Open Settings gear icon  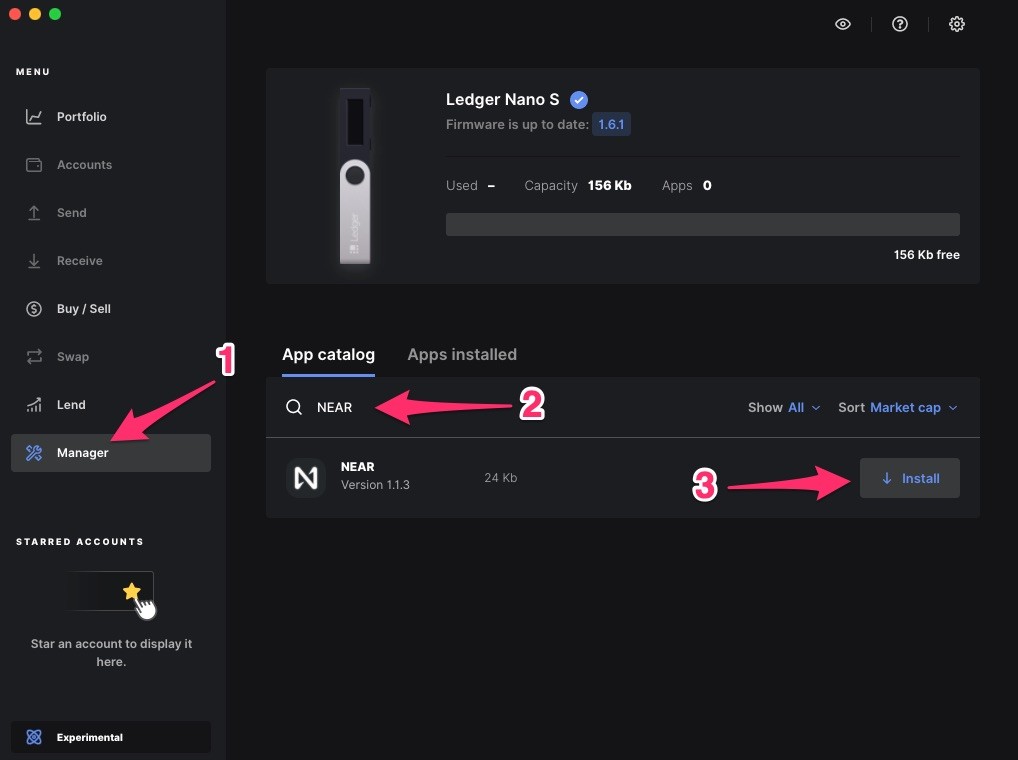point(957,24)
